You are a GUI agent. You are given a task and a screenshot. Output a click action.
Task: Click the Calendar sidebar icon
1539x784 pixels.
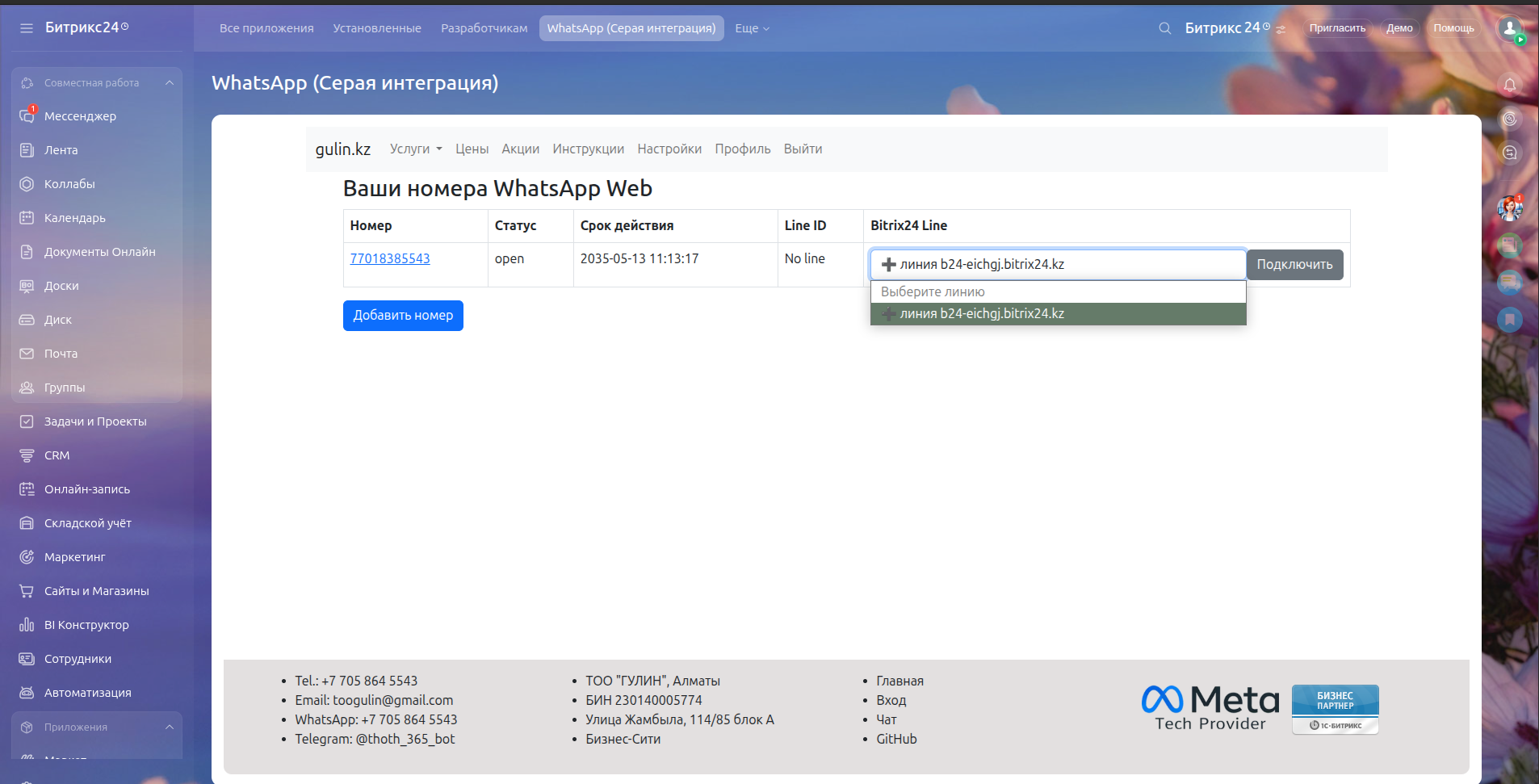coord(27,218)
